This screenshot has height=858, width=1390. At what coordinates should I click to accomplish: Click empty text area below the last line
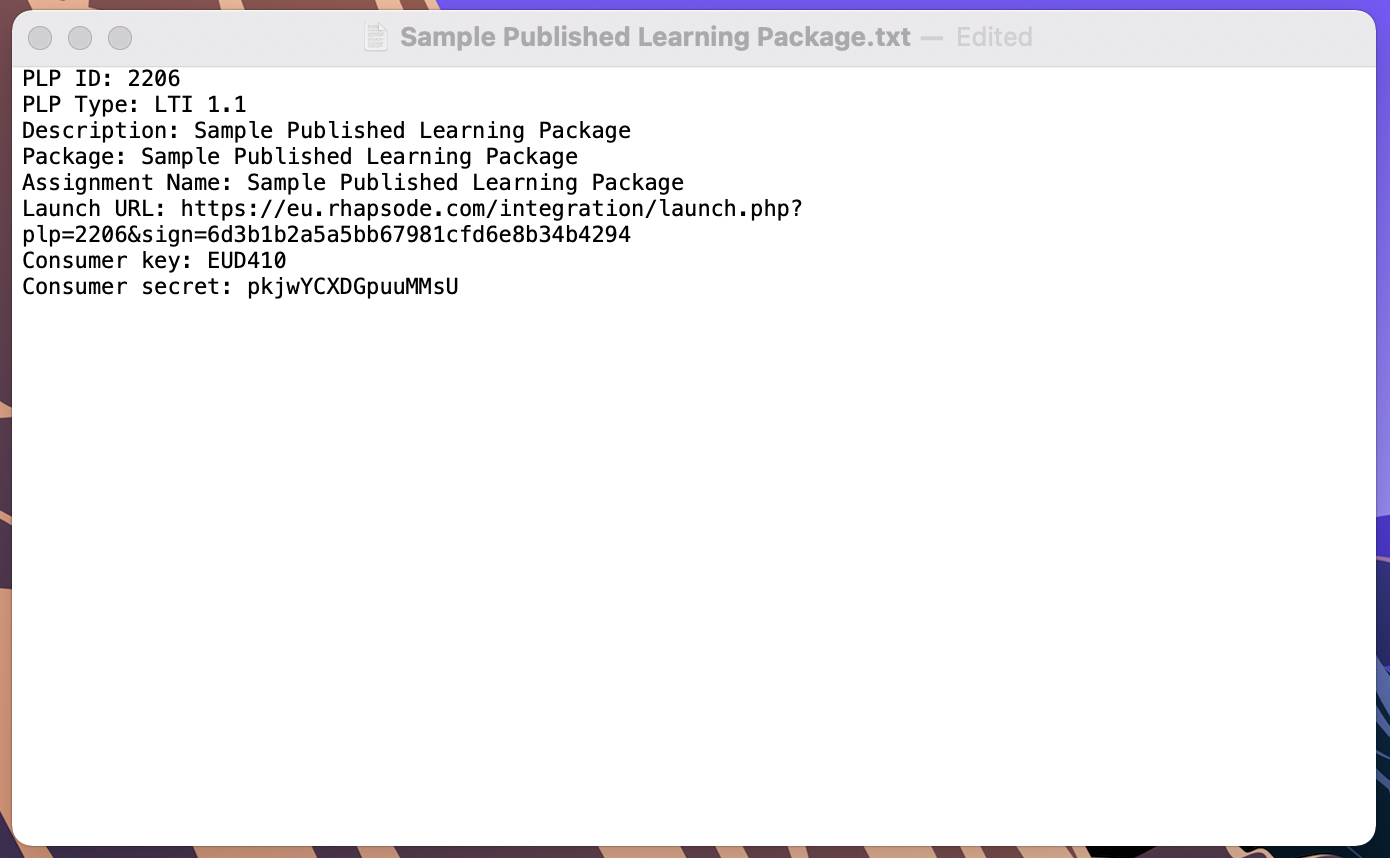coord(694,570)
